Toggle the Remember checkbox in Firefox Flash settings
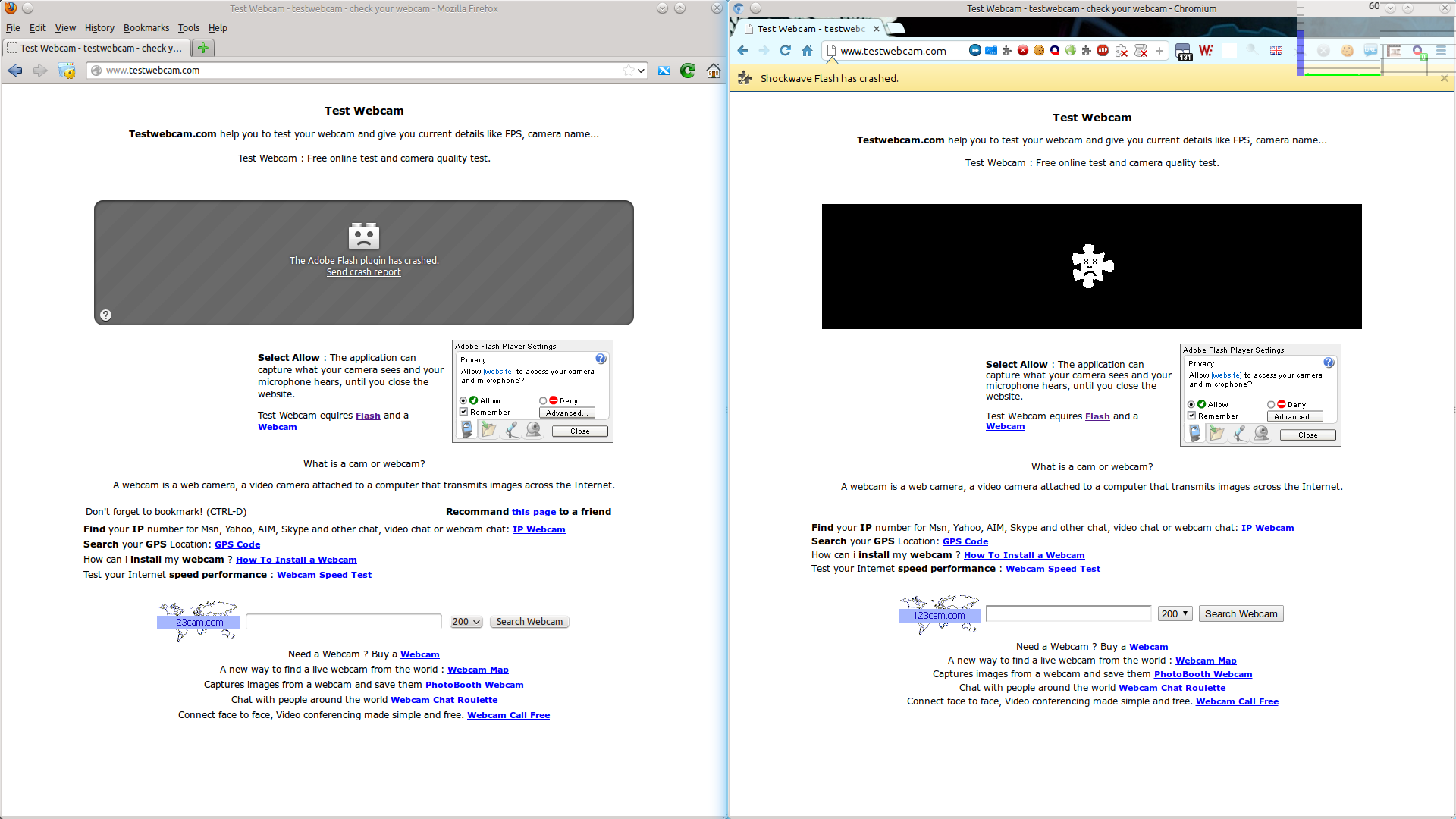This screenshot has height=819, width=1456. (x=463, y=412)
